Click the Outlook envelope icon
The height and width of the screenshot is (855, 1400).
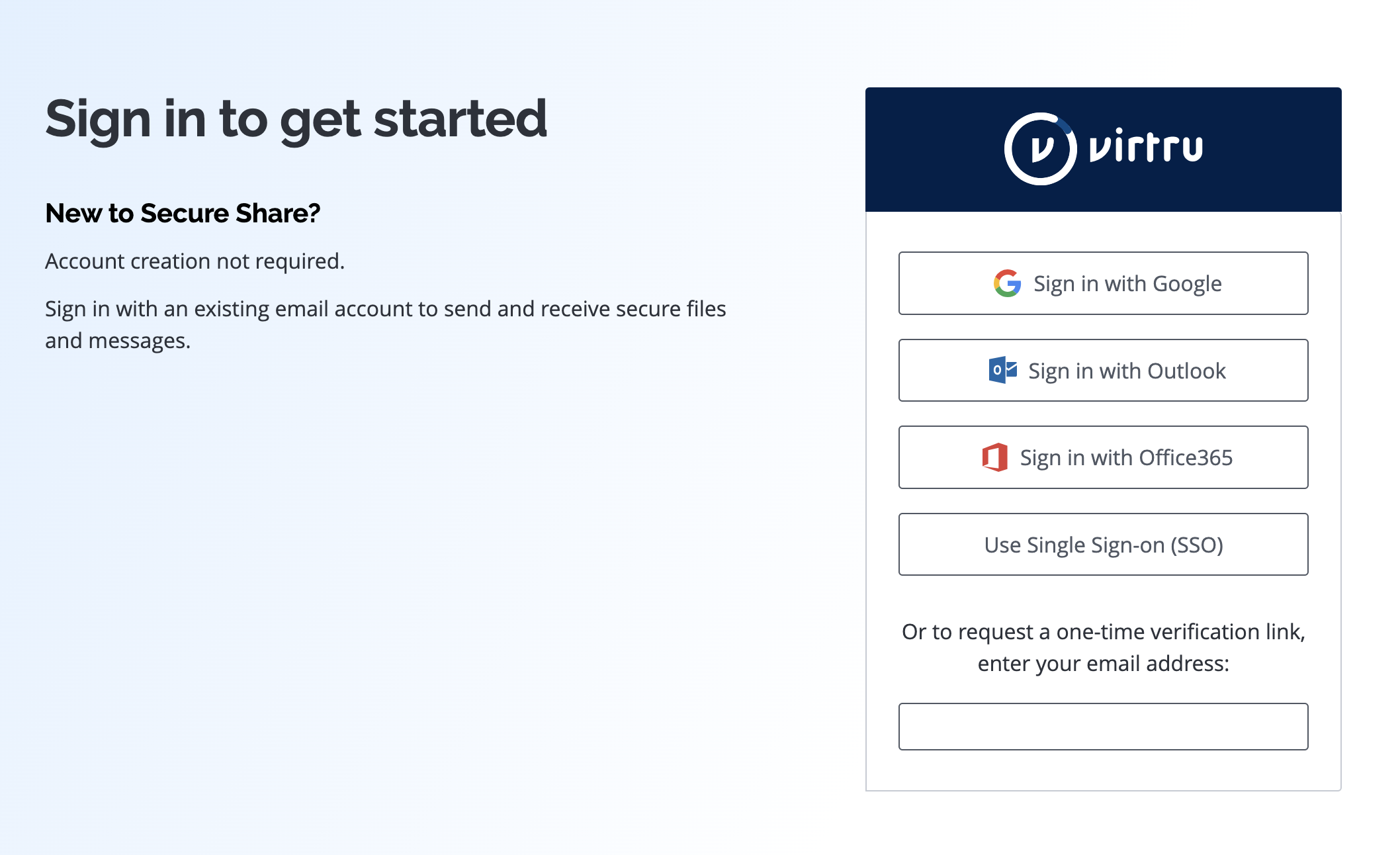tap(1003, 370)
